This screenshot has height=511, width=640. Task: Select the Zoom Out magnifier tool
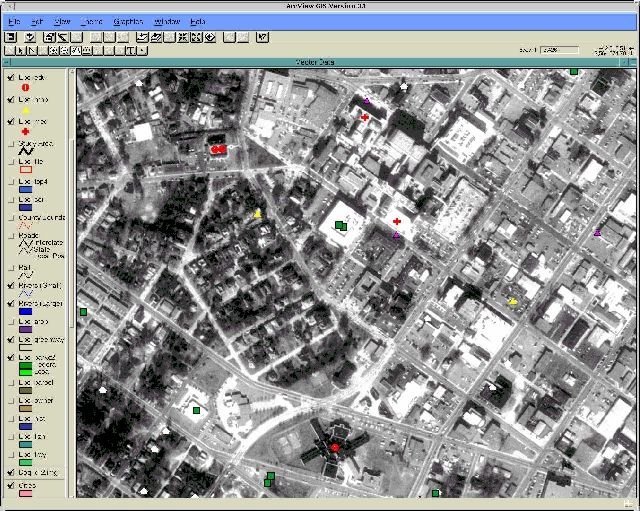coord(64,51)
